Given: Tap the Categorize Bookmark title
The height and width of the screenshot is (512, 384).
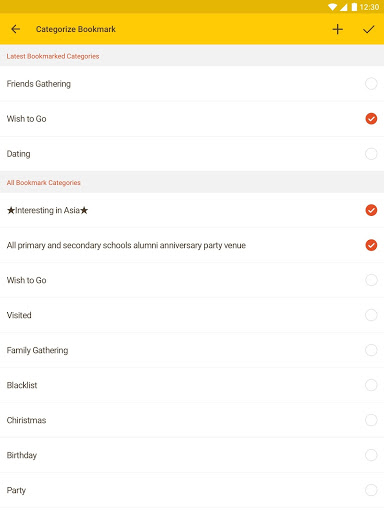Looking at the screenshot, I should (x=76, y=29).
